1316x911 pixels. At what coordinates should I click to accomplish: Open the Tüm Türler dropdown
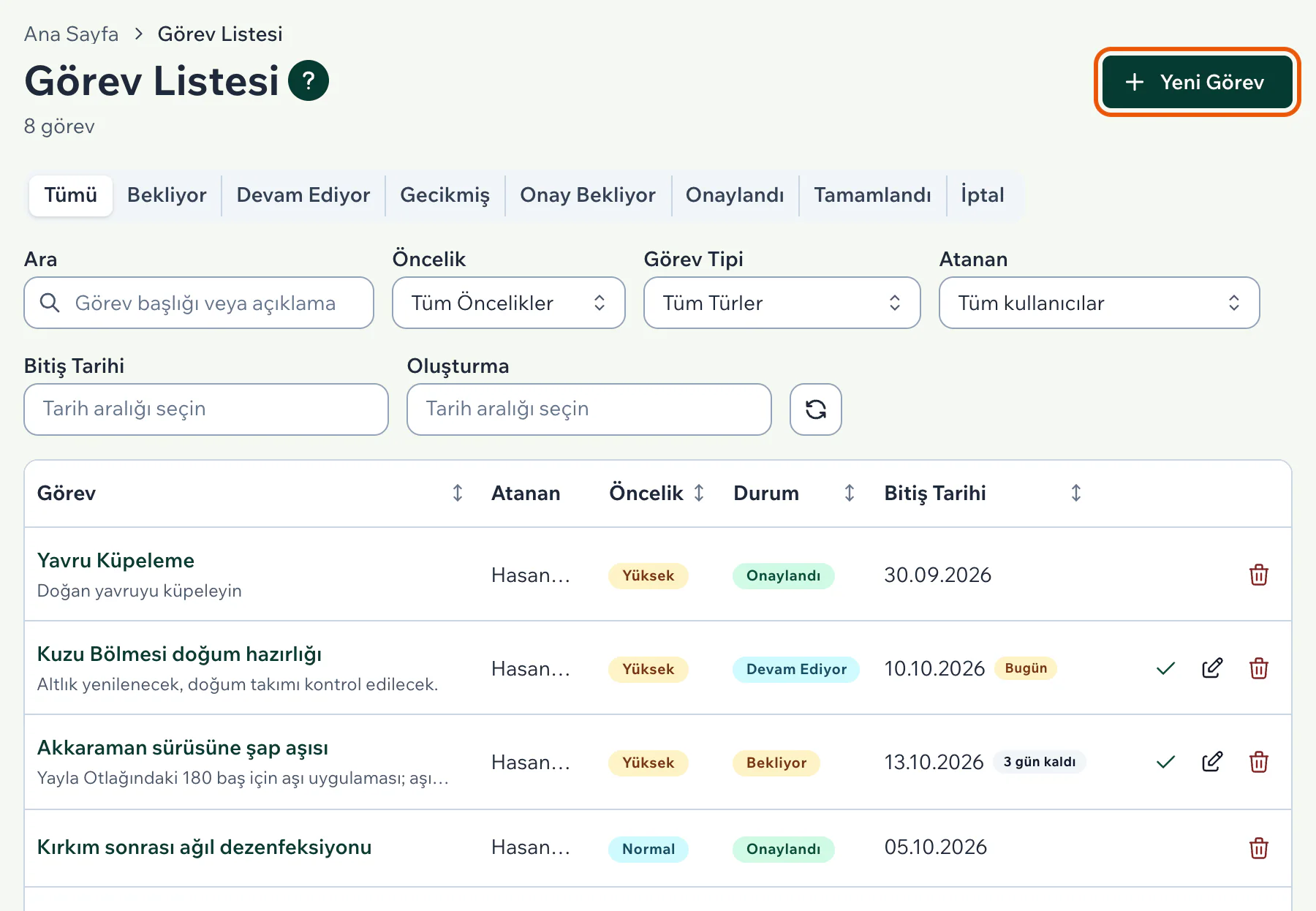782,303
